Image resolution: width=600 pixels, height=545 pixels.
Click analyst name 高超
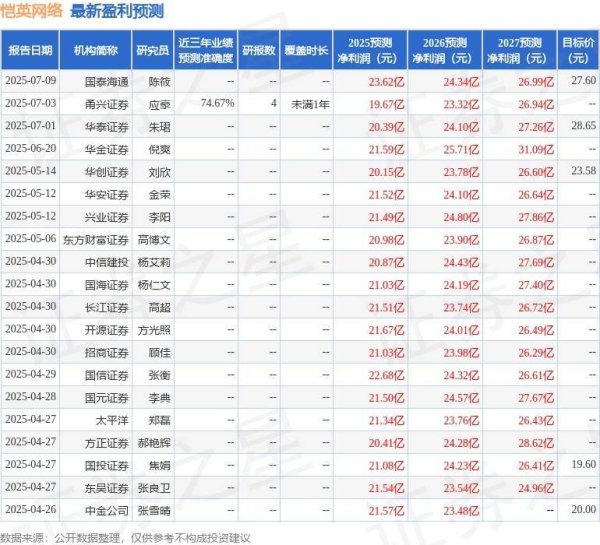coord(159,307)
